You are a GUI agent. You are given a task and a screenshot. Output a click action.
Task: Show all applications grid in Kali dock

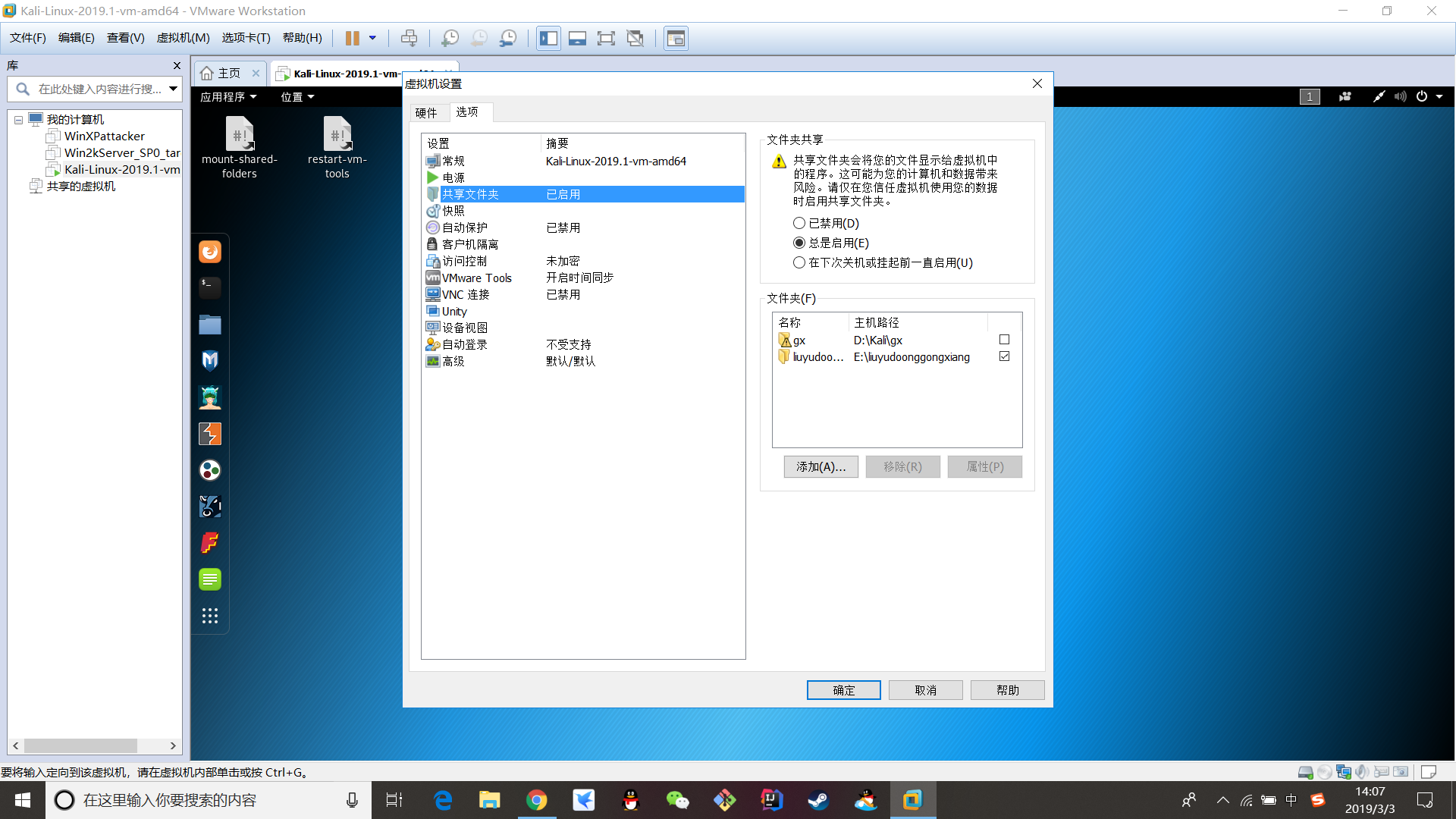(x=210, y=616)
